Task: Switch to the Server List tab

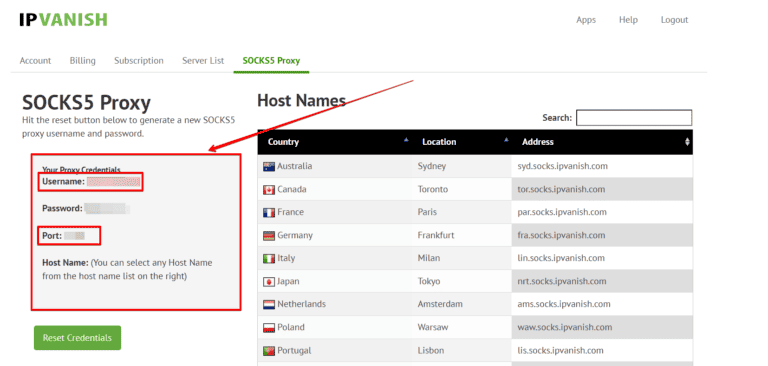Action: [203, 61]
